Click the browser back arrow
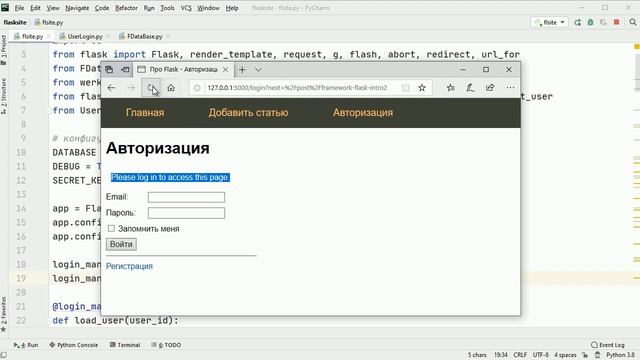Screen dimensions: 640x360 [x=111, y=88]
